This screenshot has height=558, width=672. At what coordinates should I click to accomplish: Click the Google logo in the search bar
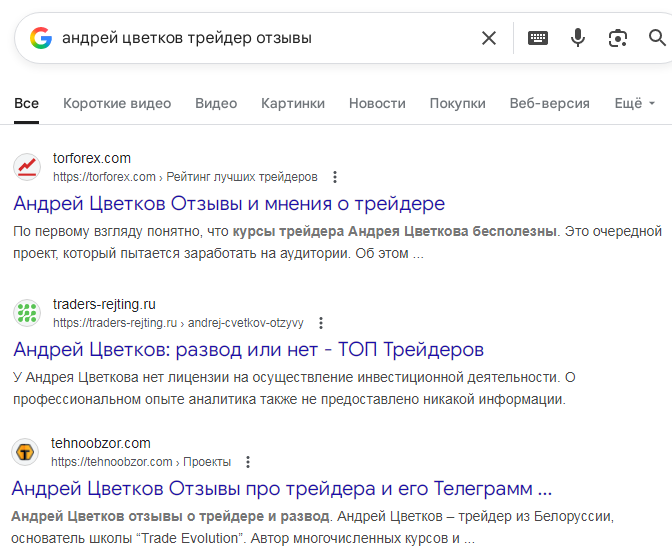click(x=41, y=38)
